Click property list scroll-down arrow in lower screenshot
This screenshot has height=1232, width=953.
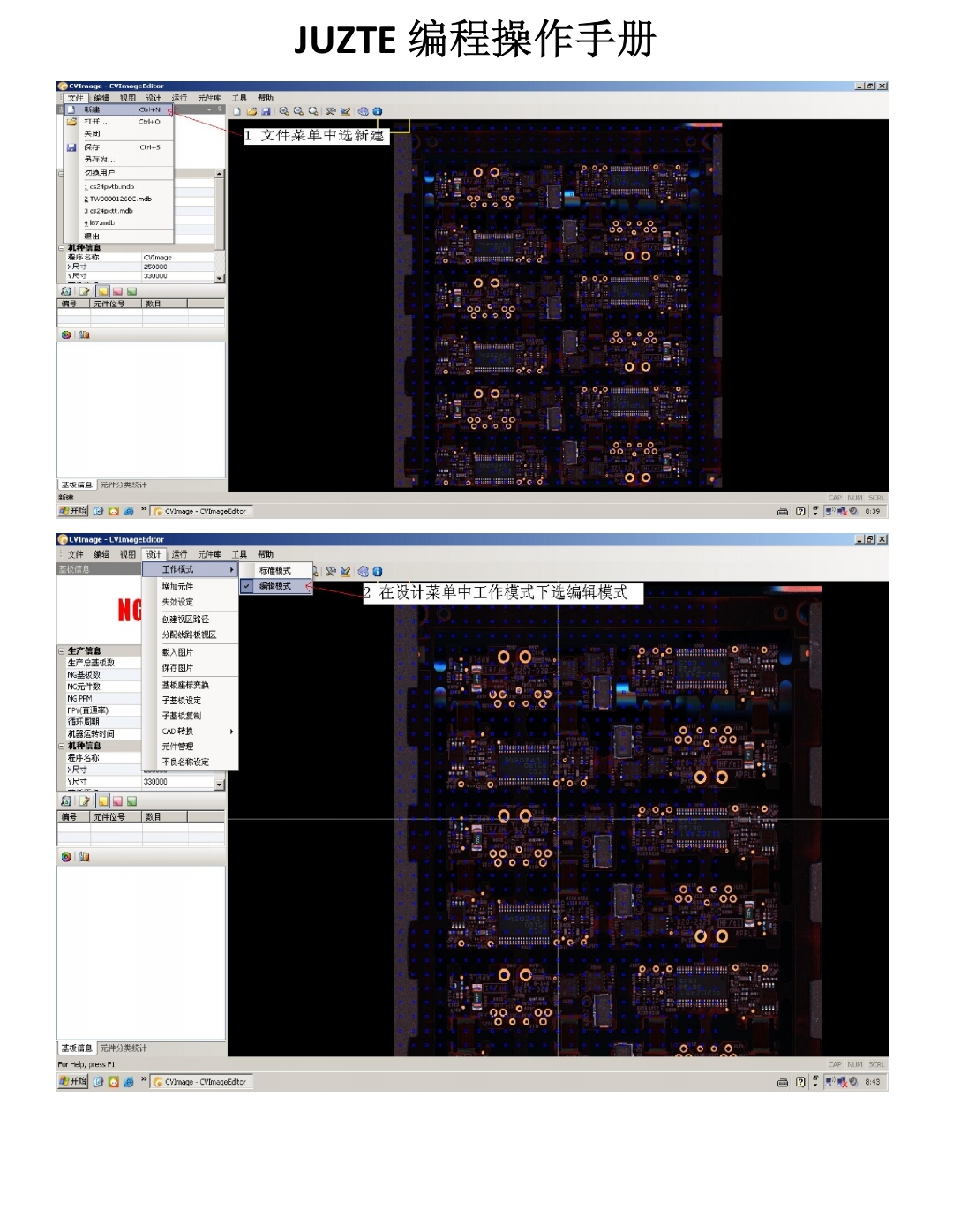[x=220, y=784]
